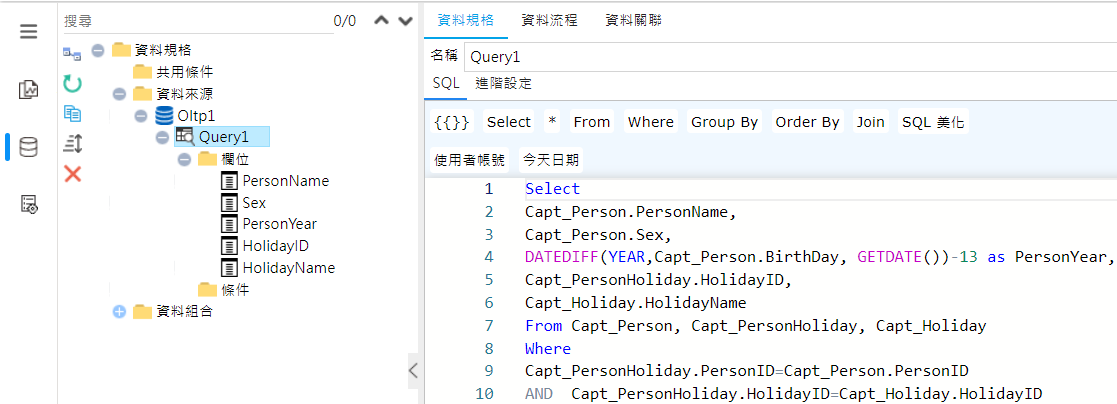Open the data settings sidebar icon

pyautogui.click(x=28, y=204)
